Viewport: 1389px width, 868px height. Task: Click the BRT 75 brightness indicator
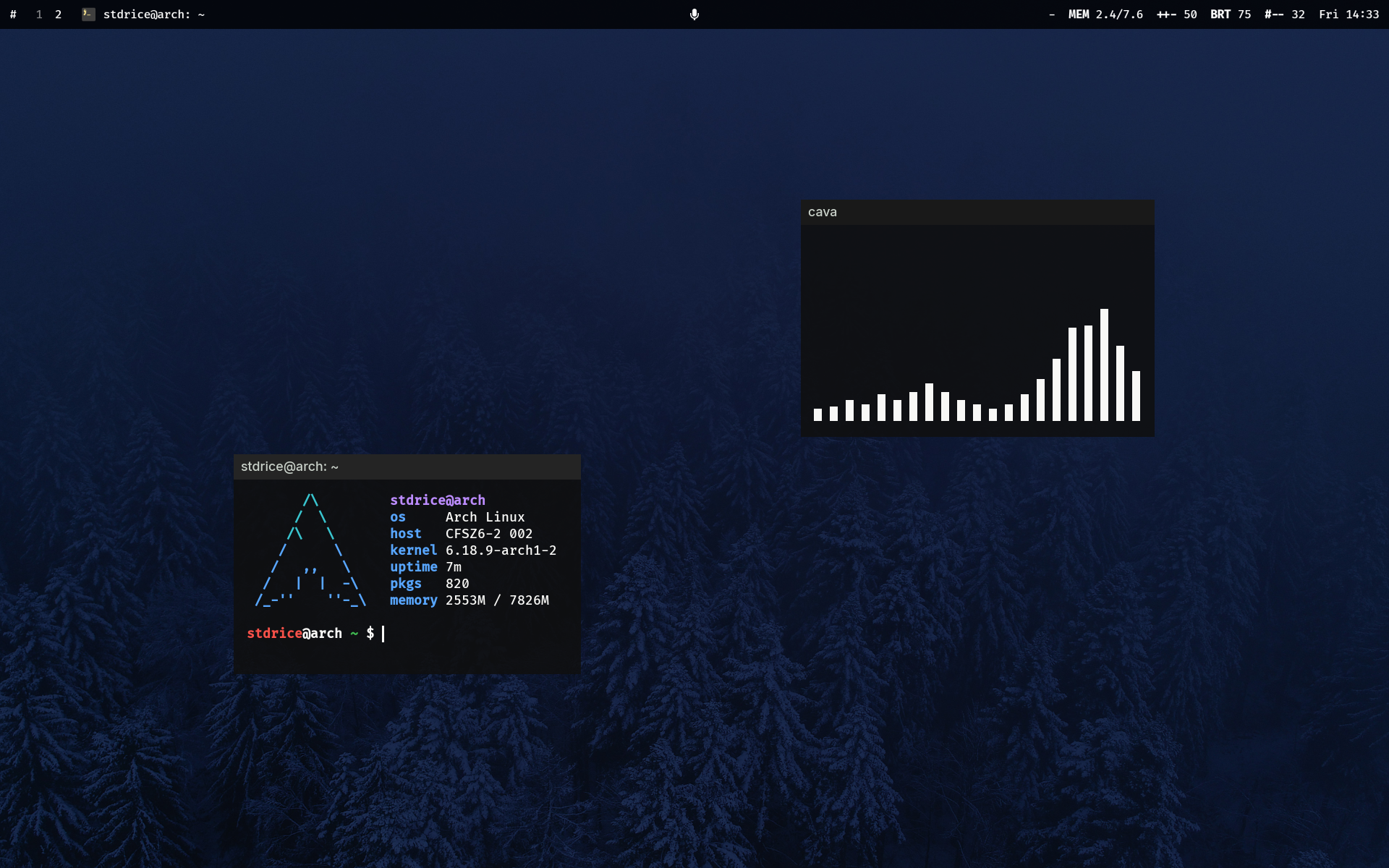tap(1231, 14)
